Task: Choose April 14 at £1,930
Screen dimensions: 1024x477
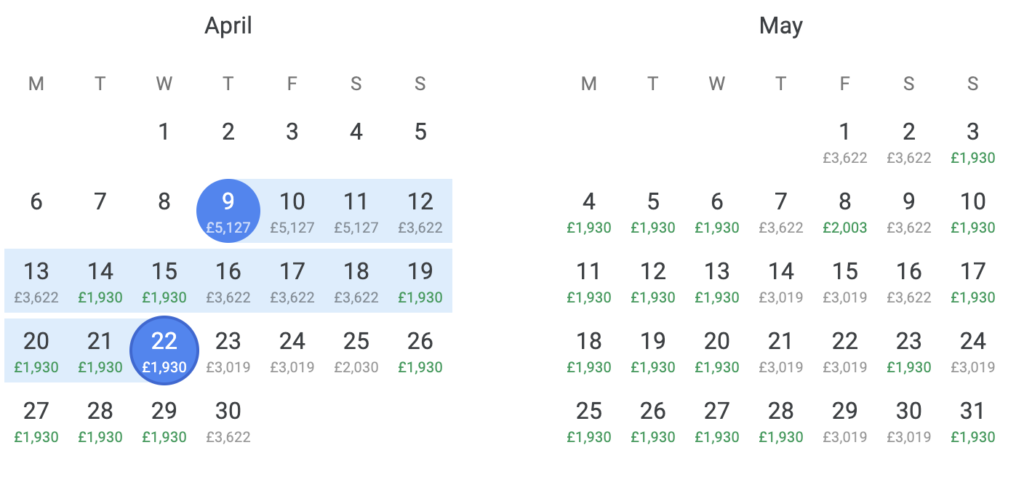Action: point(100,281)
